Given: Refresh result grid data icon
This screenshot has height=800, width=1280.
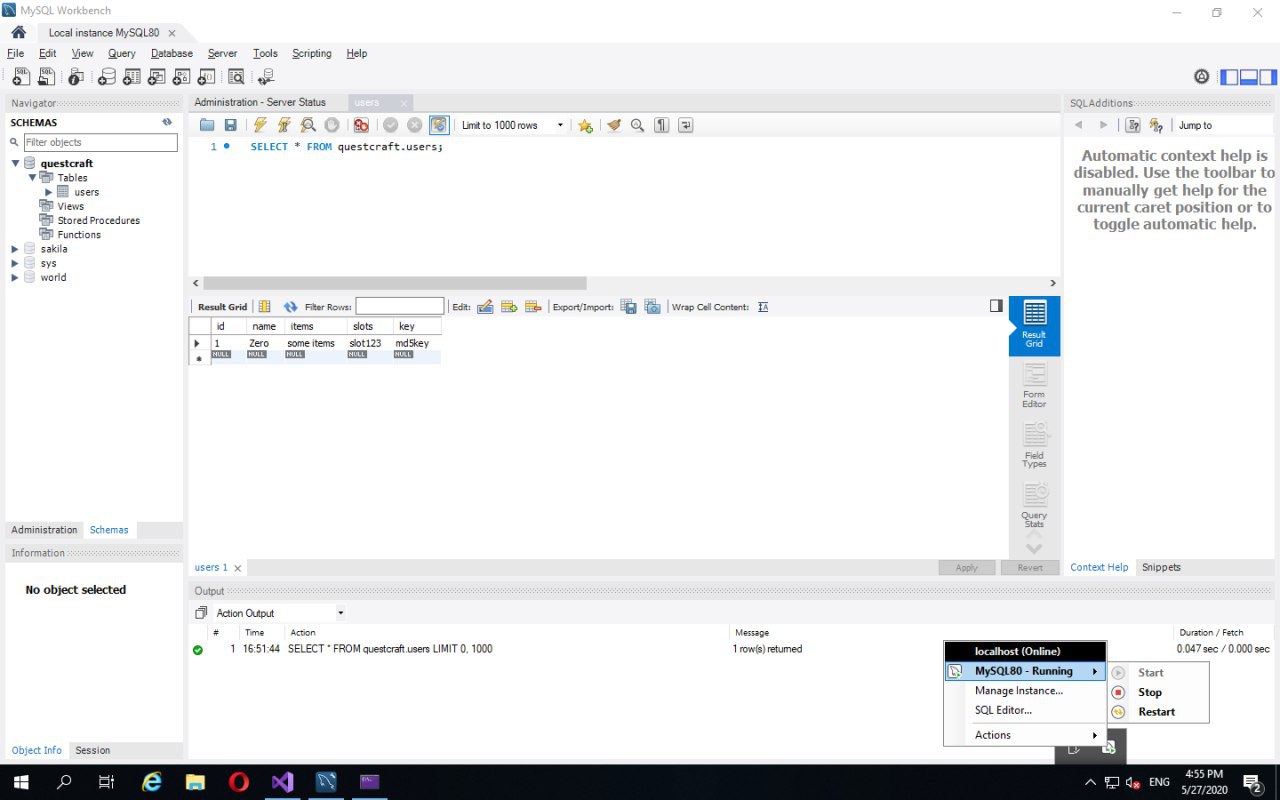Looking at the screenshot, I should coord(291,307).
